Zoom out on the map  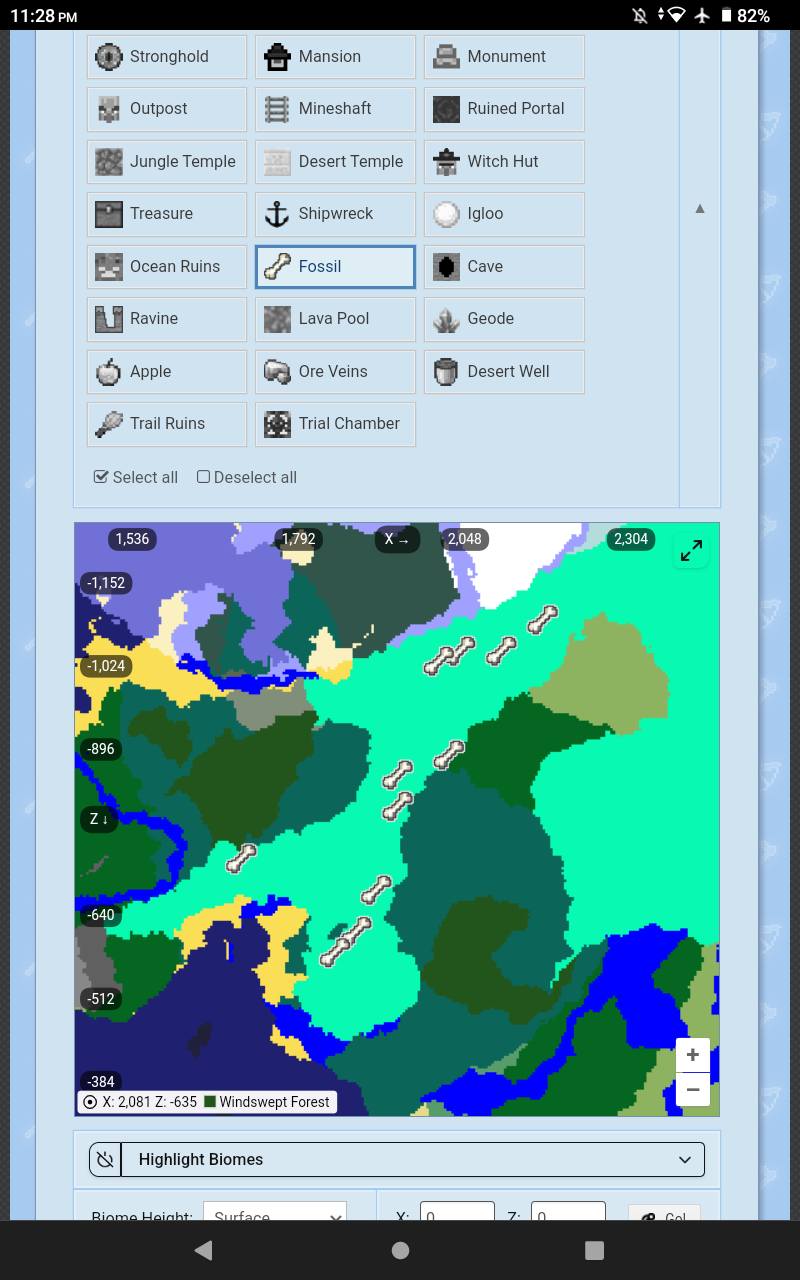(x=693, y=1089)
